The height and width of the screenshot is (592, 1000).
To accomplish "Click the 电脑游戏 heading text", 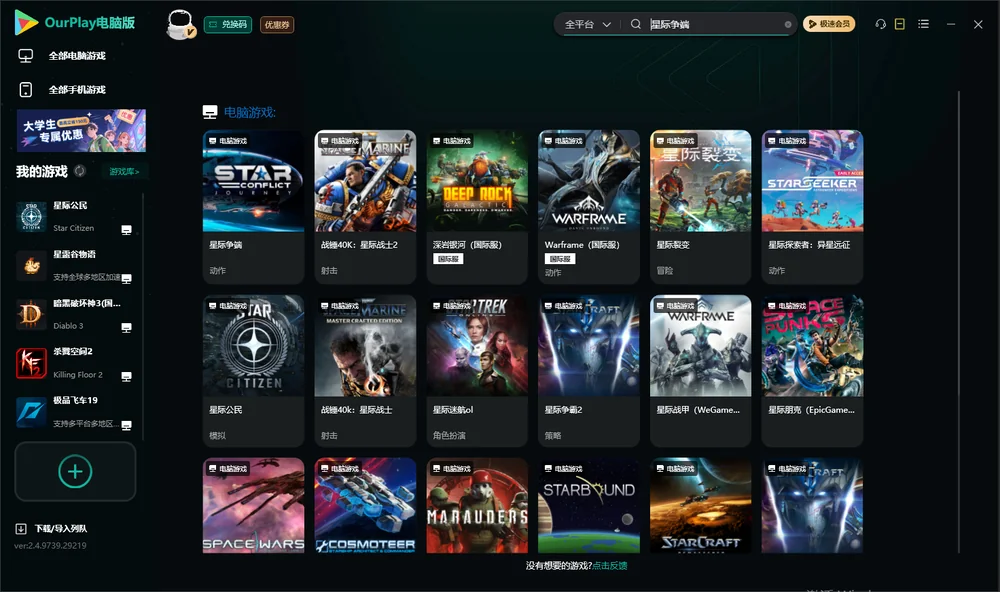I will coord(249,112).
